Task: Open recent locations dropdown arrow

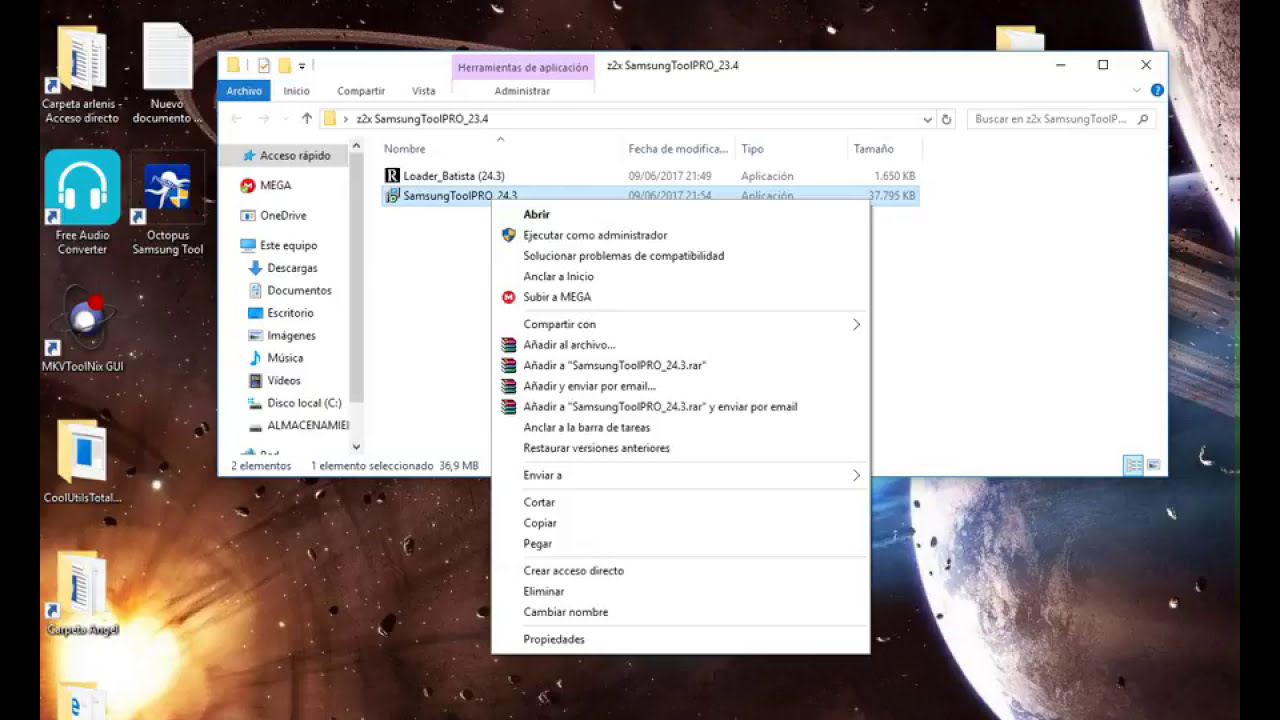Action: tap(286, 119)
